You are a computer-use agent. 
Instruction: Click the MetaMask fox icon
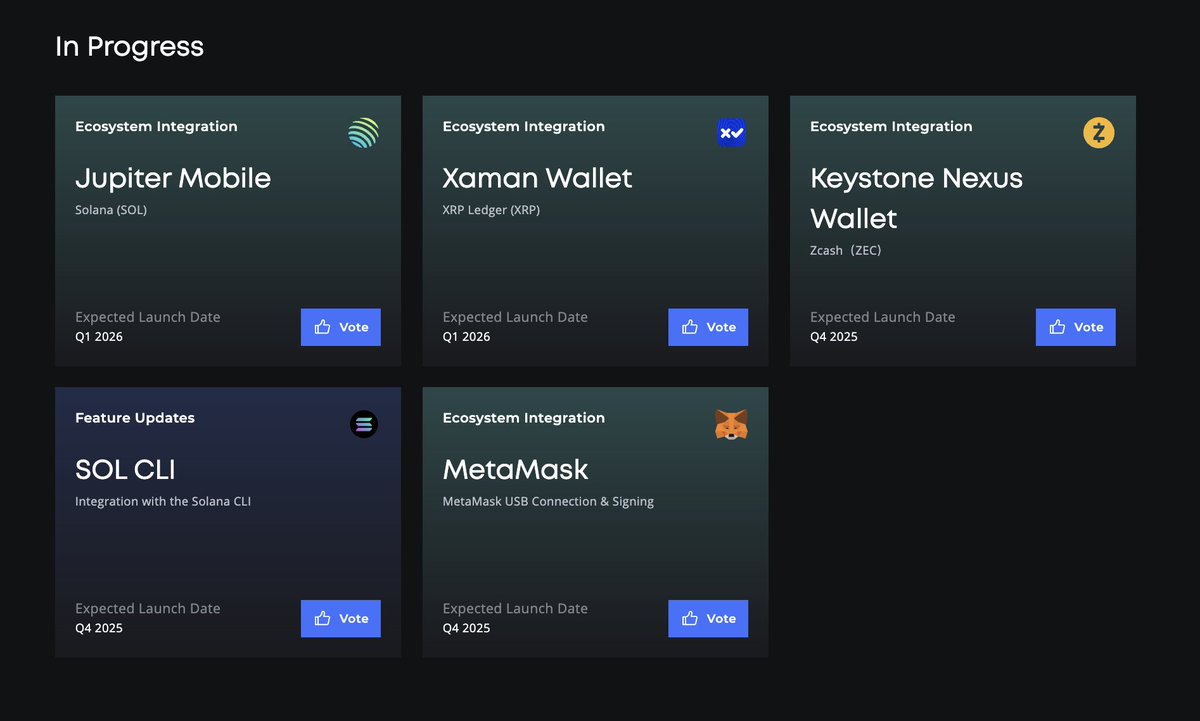click(x=732, y=424)
